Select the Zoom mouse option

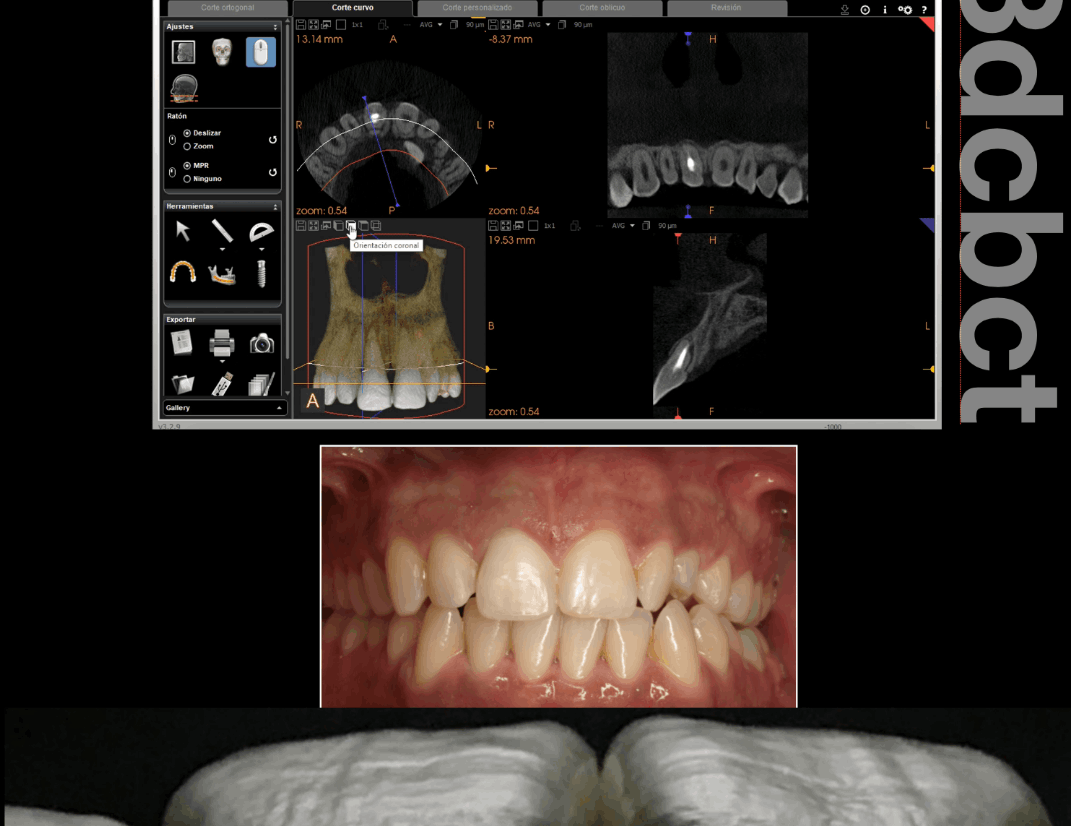tap(187, 146)
